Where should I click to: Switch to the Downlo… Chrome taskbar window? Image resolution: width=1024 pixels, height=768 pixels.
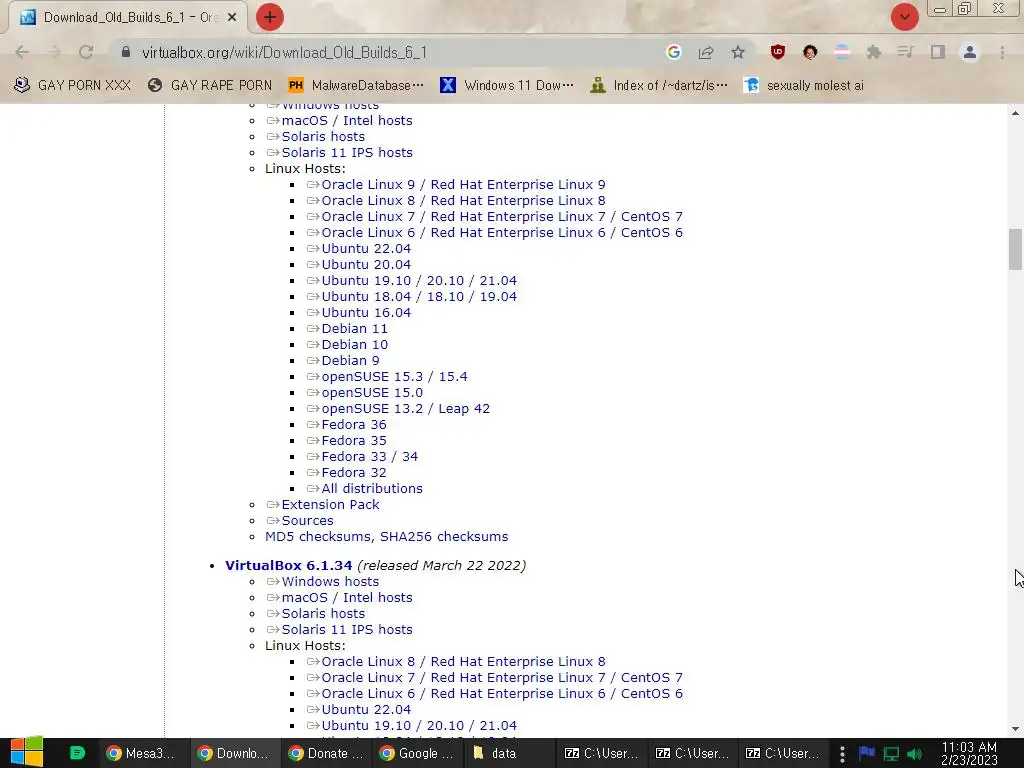coord(233,753)
